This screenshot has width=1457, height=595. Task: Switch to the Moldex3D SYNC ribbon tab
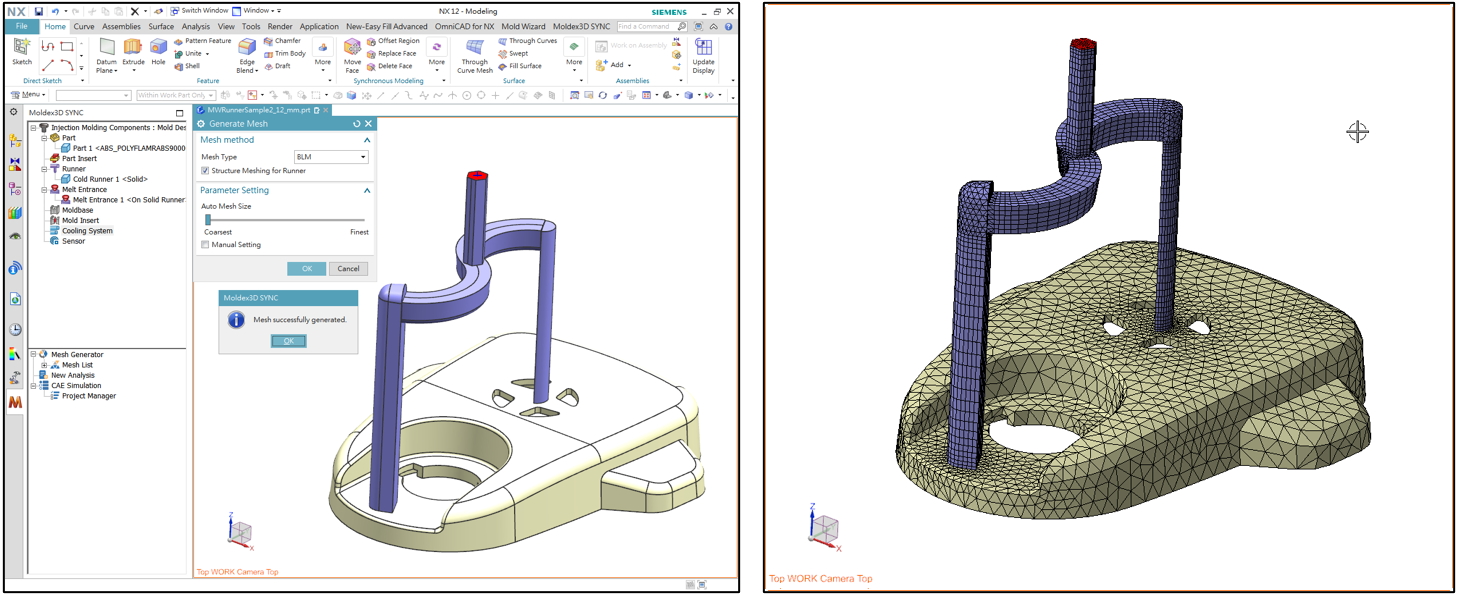(582, 26)
